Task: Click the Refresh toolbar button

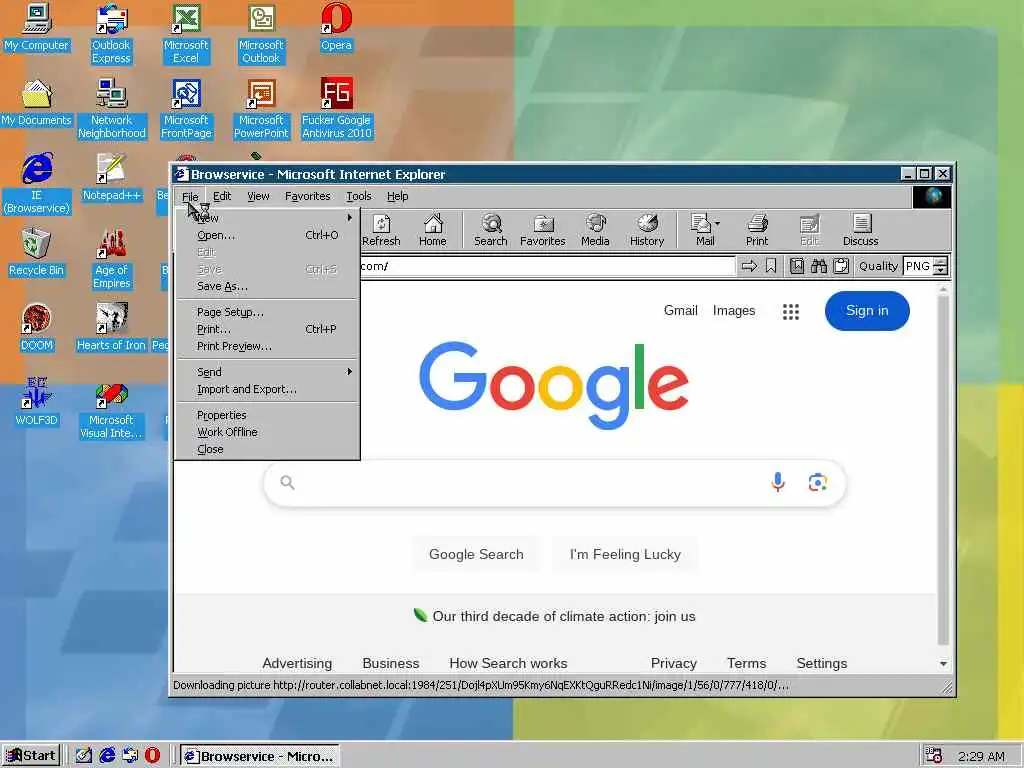Action: coord(381,230)
